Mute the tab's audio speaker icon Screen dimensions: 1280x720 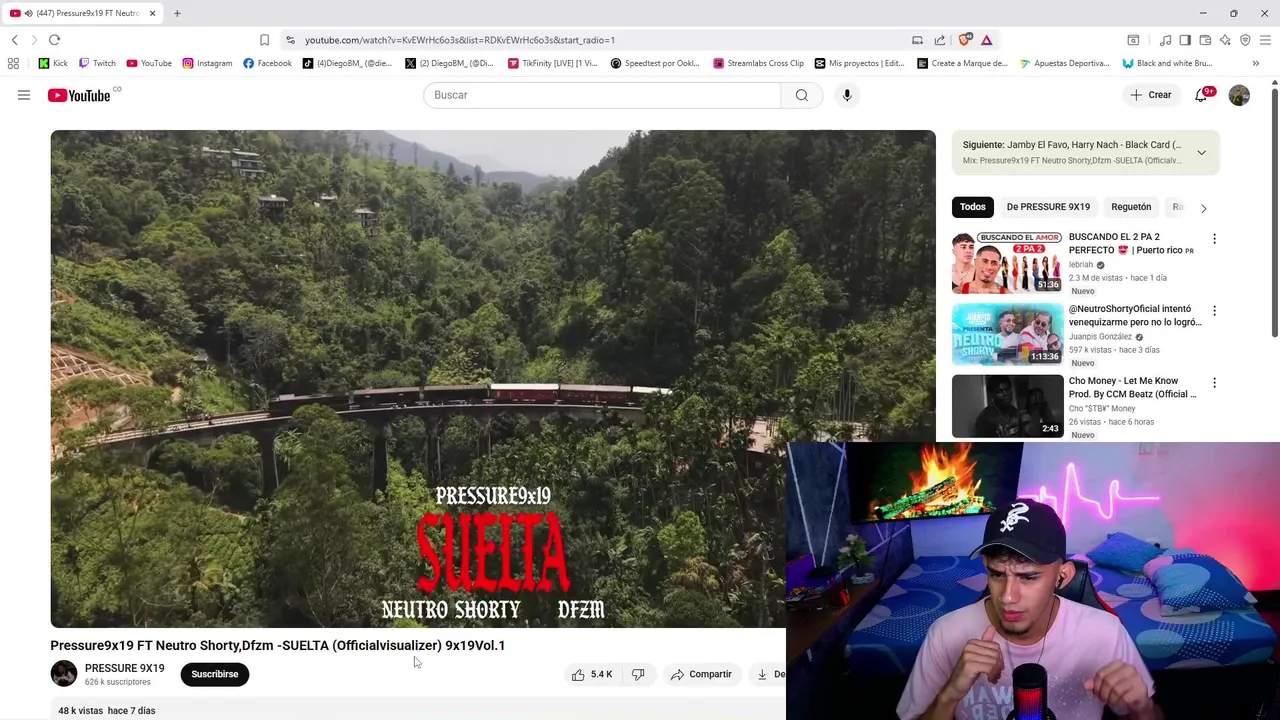coord(28,13)
